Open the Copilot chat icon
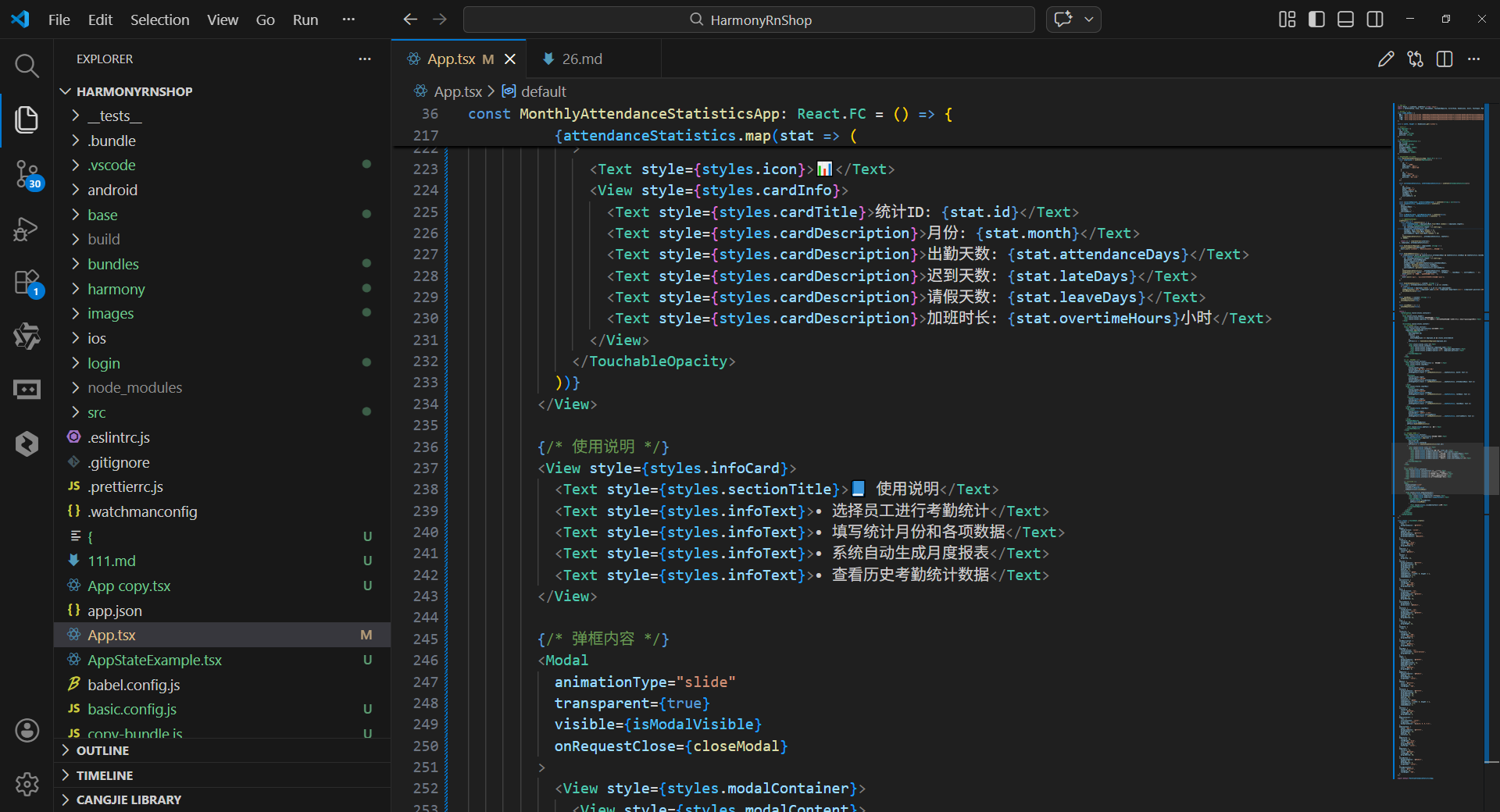1500x812 pixels. click(1063, 20)
